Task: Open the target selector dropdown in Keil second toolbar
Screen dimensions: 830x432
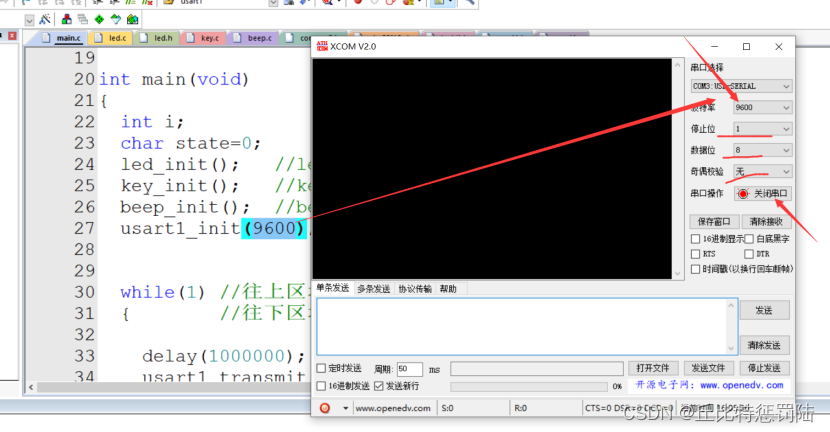Action: pyautogui.click(x=30, y=20)
